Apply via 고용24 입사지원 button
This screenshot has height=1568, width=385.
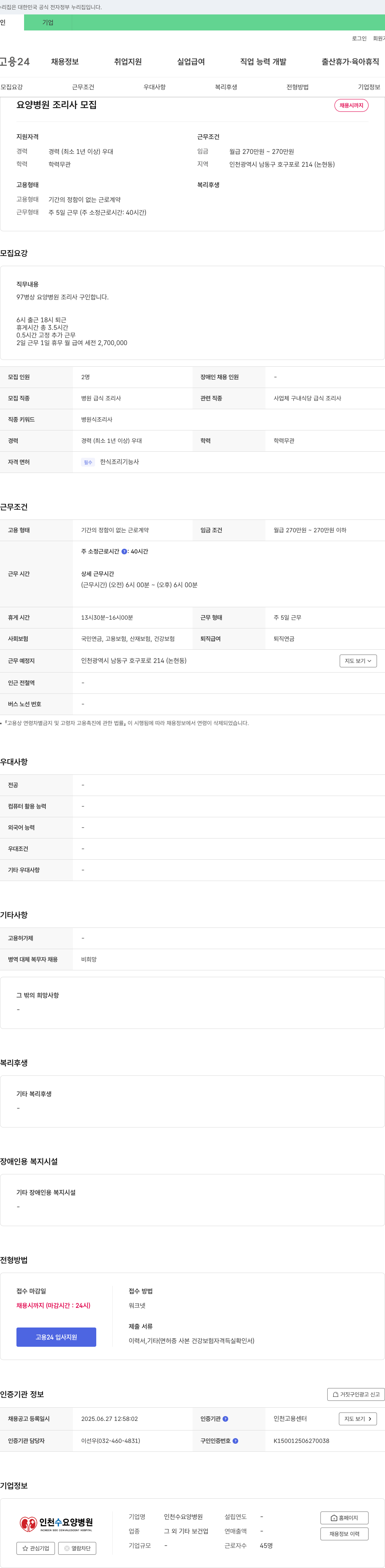[56, 1337]
